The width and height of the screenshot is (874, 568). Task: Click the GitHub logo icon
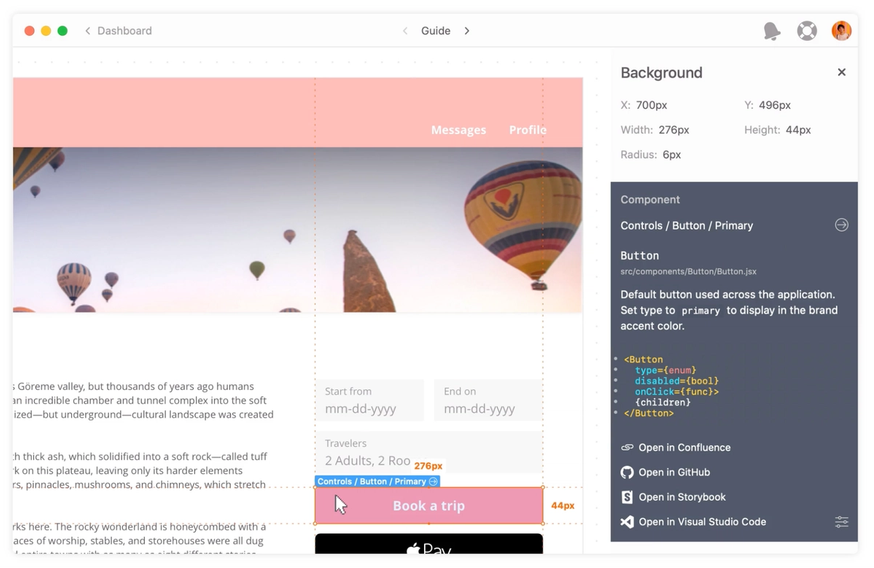click(627, 472)
